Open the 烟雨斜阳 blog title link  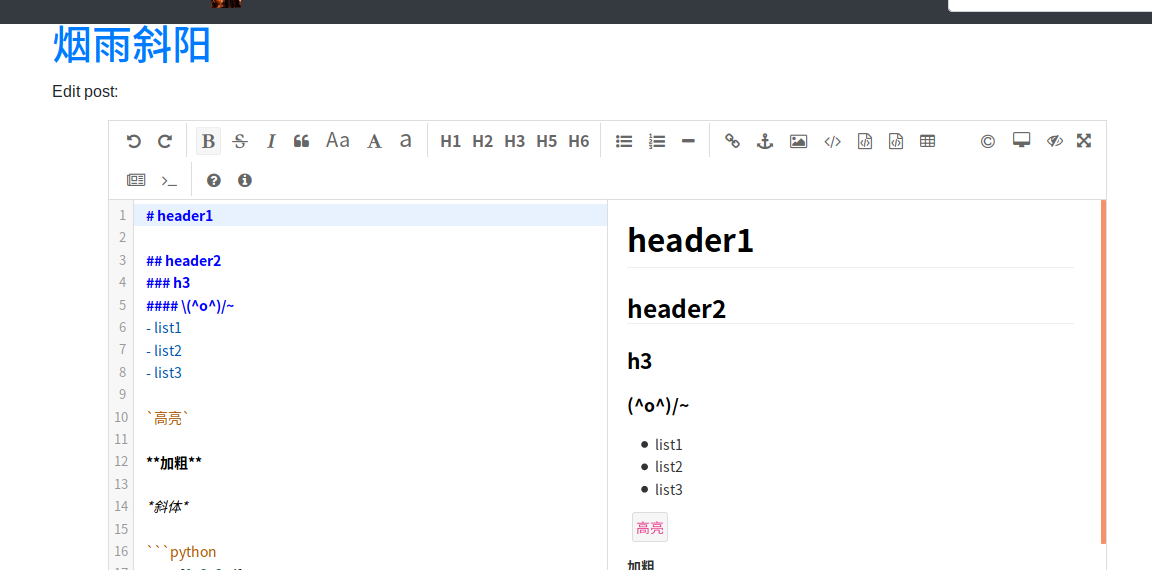[x=132, y=45]
